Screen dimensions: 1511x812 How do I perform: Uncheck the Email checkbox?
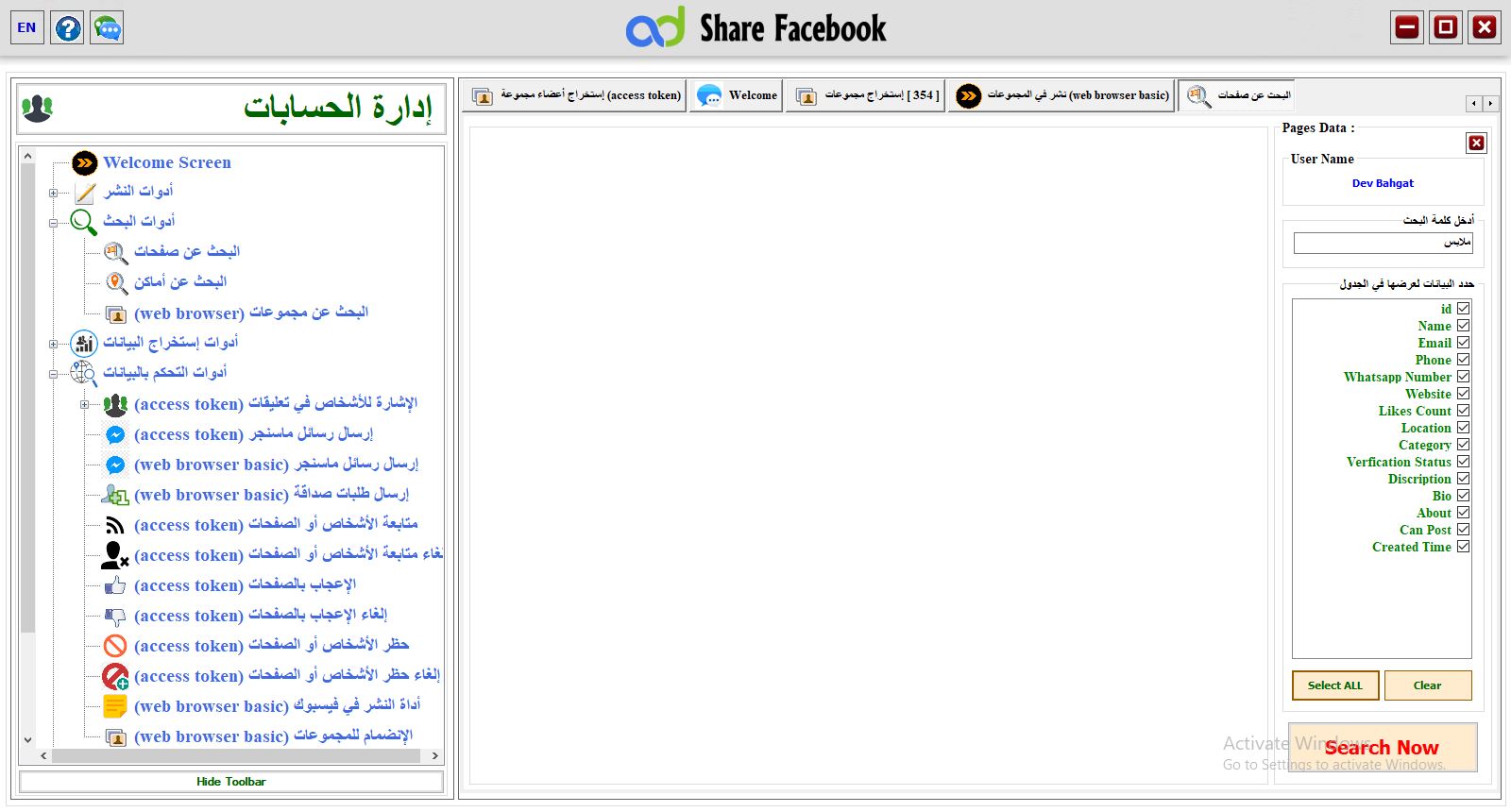point(1463,343)
